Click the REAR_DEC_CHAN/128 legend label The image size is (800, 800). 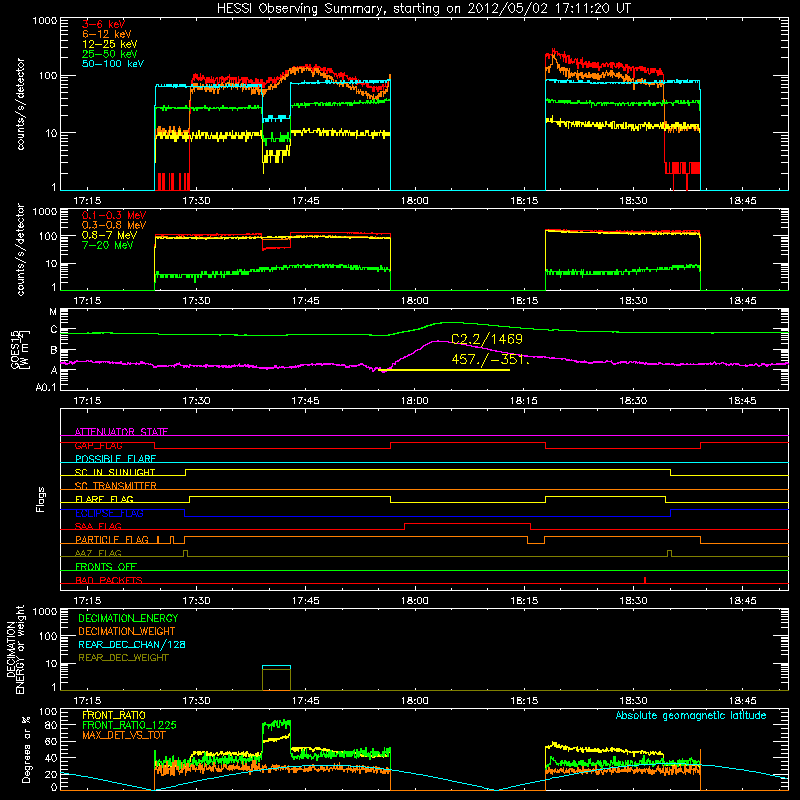[x=132, y=644]
